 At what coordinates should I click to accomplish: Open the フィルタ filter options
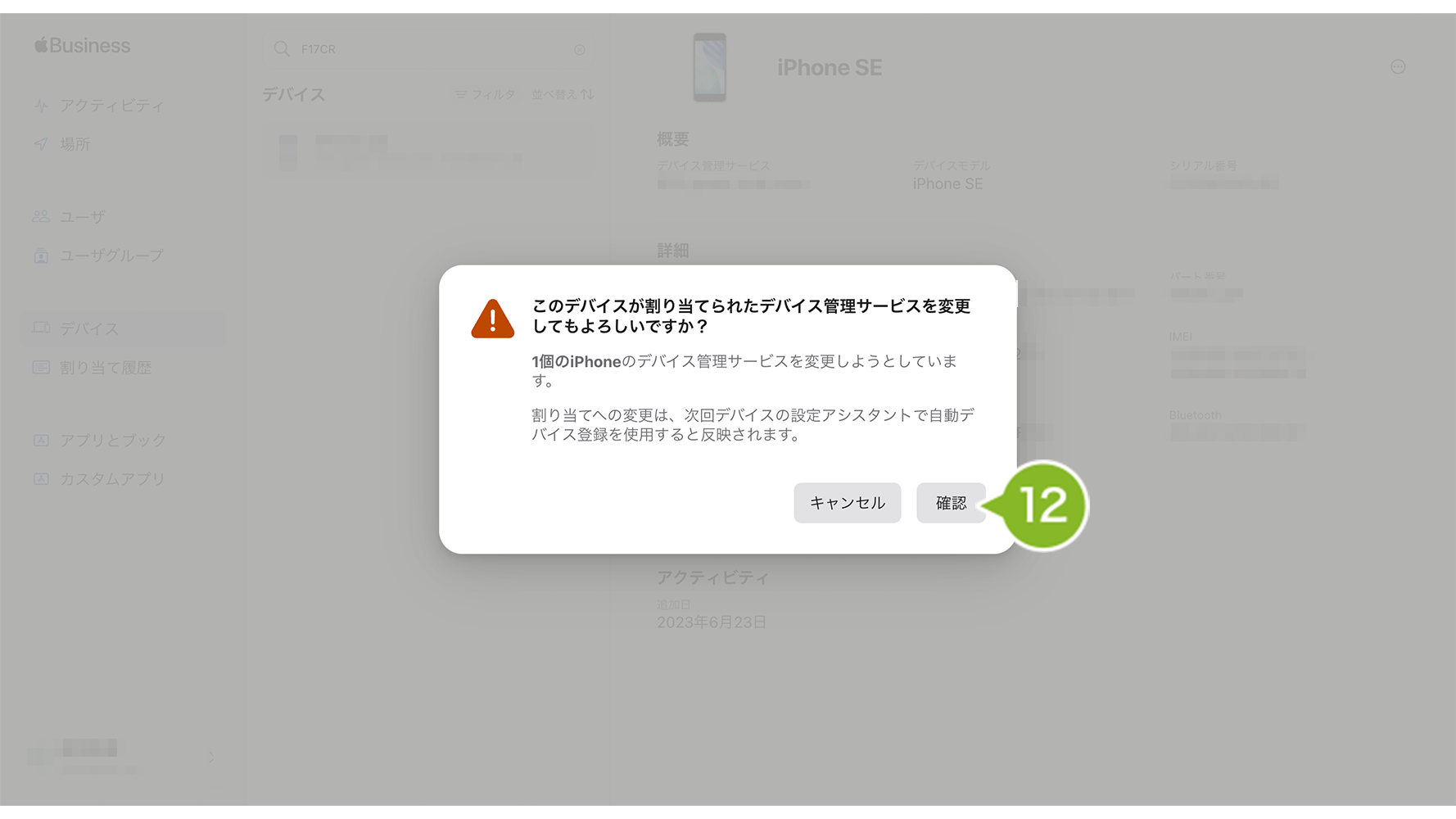[486, 95]
